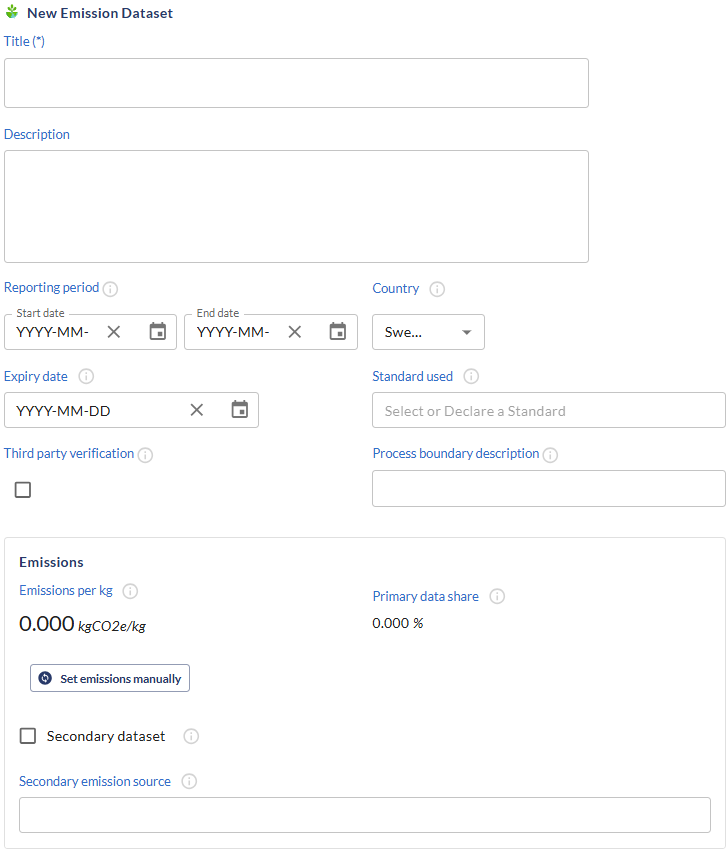Viewport: 728px width, 853px height.
Task: Clear the Start date field
Action: 114,332
